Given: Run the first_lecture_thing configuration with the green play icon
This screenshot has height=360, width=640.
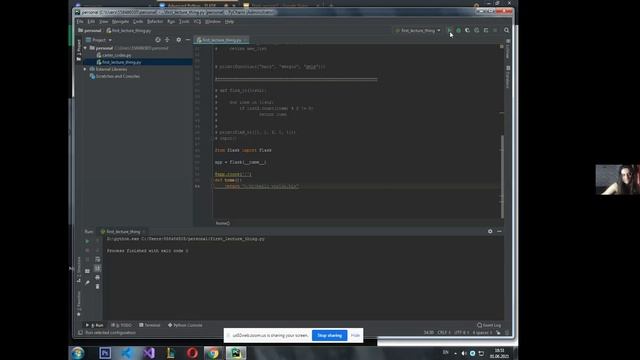Looking at the screenshot, I should coord(449,30).
